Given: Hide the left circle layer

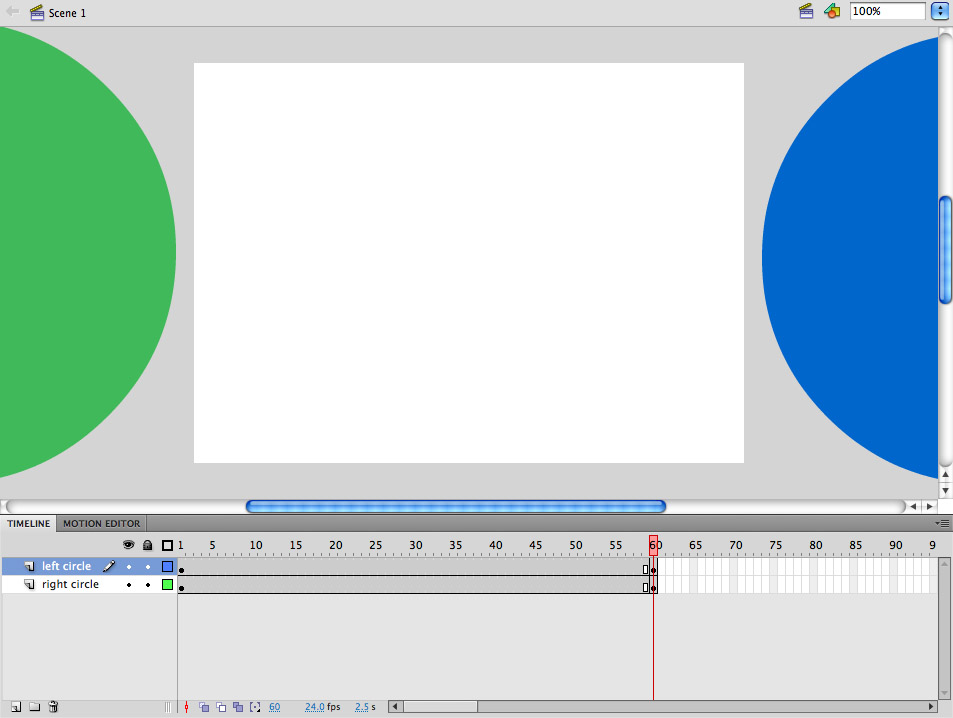Looking at the screenshot, I should click(129, 566).
